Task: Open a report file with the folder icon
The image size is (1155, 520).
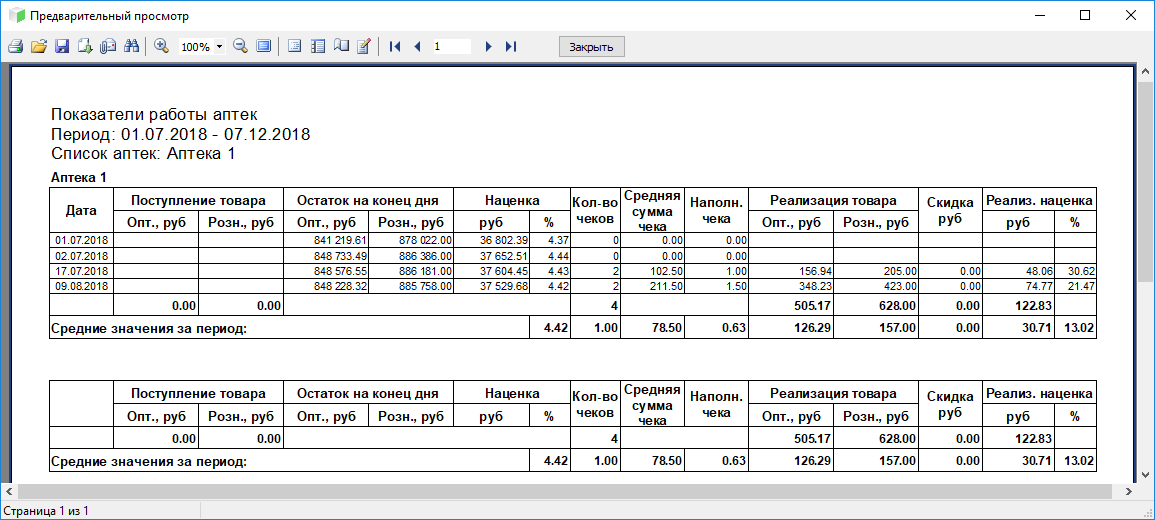Action: [x=39, y=47]
